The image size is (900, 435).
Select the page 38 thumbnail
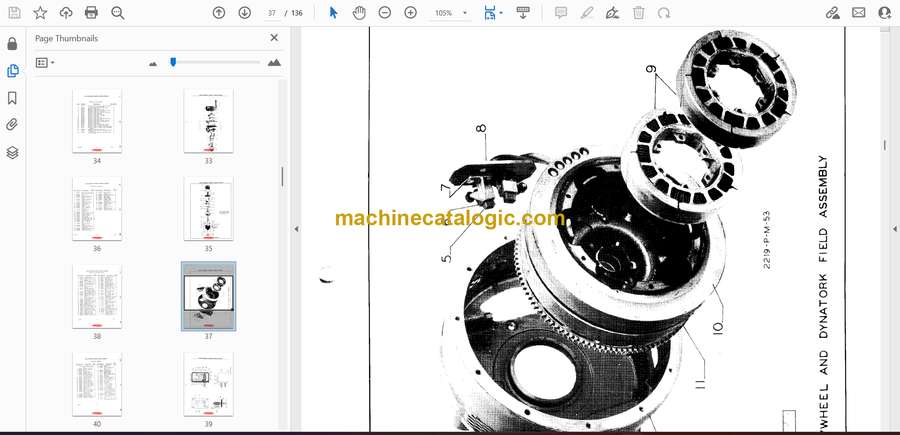(x=97, y=296)
